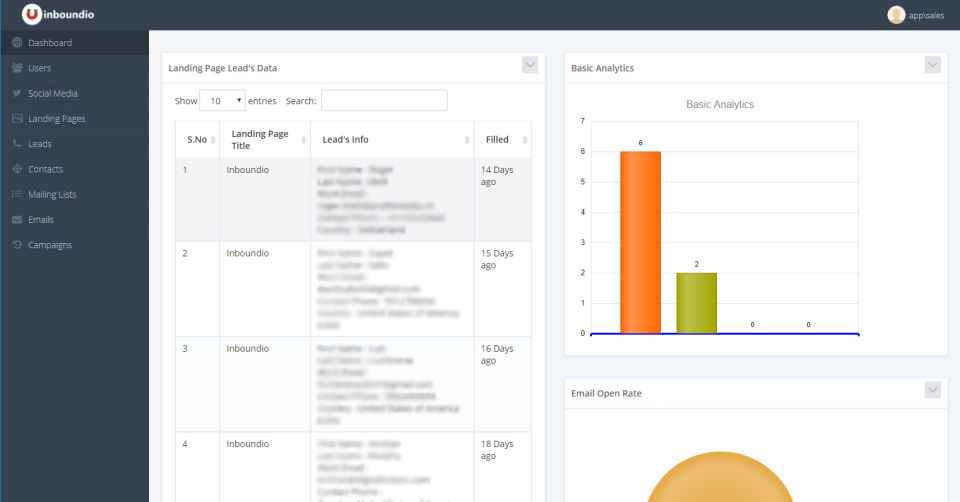This screenshot has width=960, height=502.
Task: Click the Email Open Rate pie chart
Action: pos(720,478)
